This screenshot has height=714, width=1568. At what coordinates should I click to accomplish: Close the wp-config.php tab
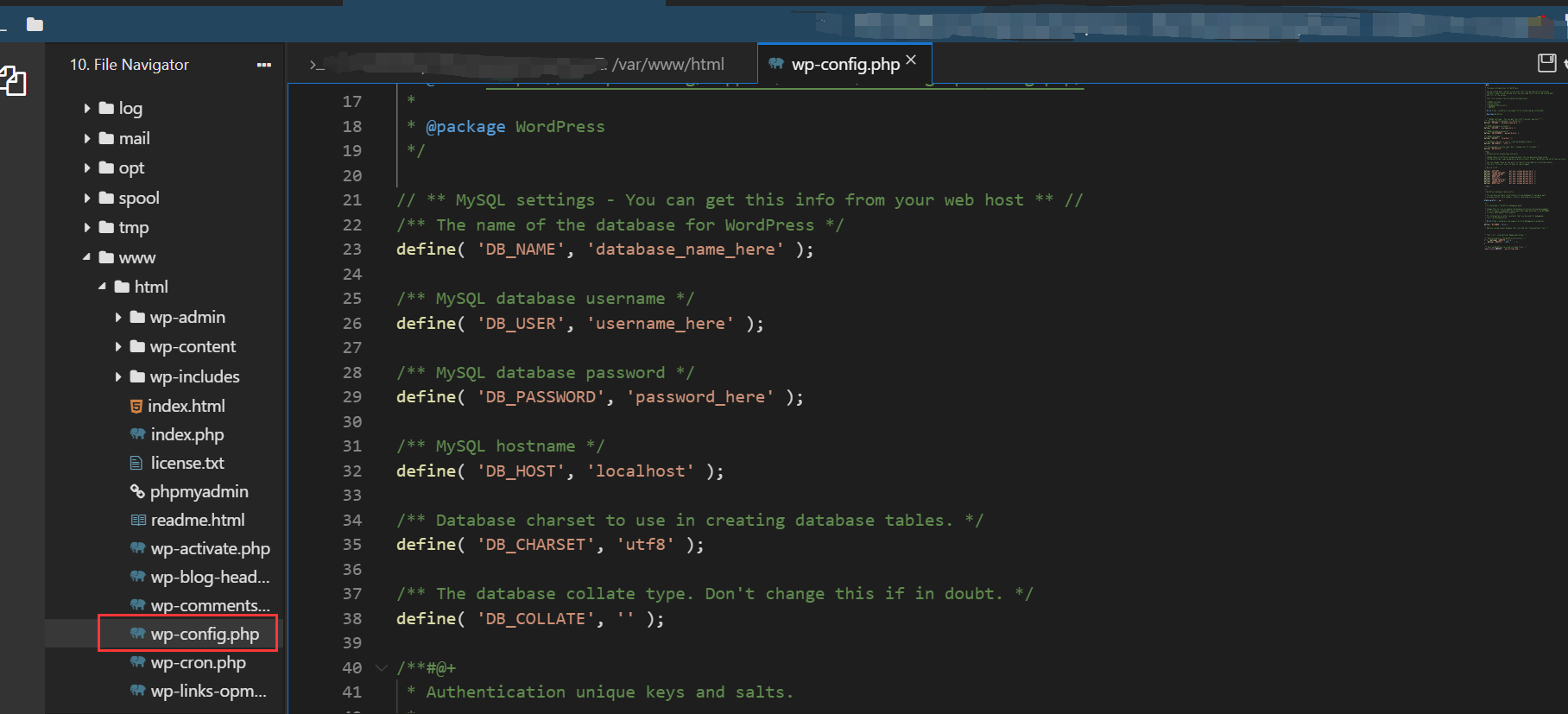pos(911,60)
